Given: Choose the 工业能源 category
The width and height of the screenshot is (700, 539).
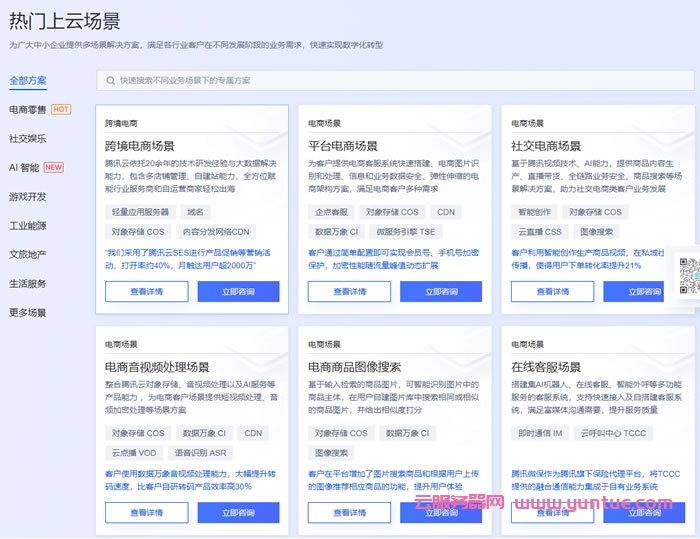Looking at the screenshot, I should point(28,225).
